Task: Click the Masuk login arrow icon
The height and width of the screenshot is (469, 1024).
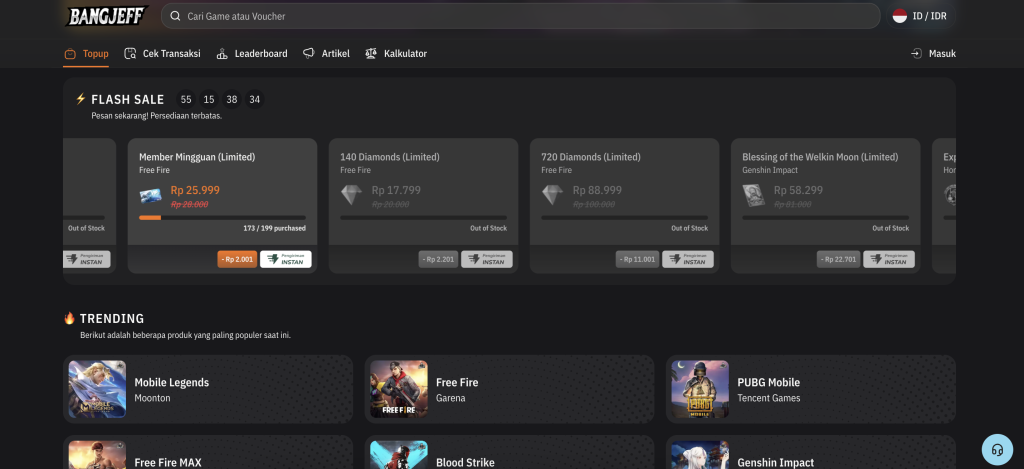Action: pos(916,54)
